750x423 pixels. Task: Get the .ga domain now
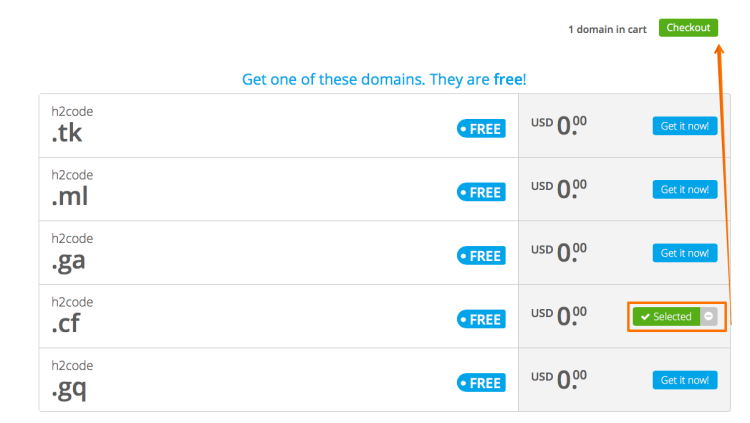tap(685, 253)
